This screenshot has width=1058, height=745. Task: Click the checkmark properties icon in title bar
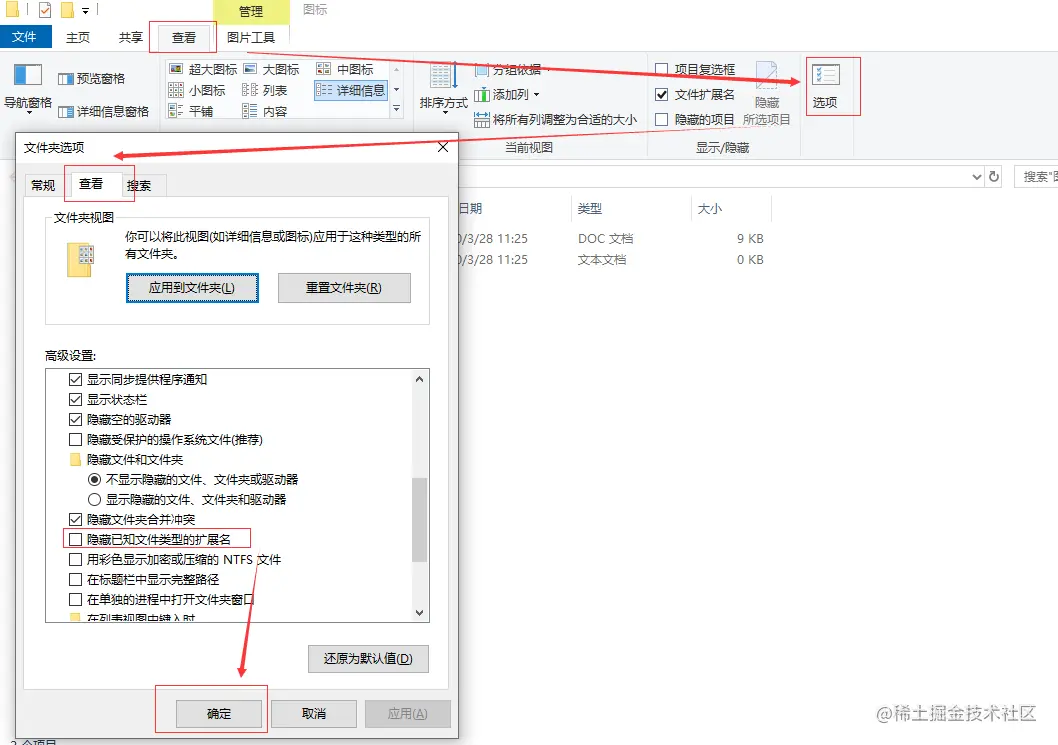click(45, 10)
